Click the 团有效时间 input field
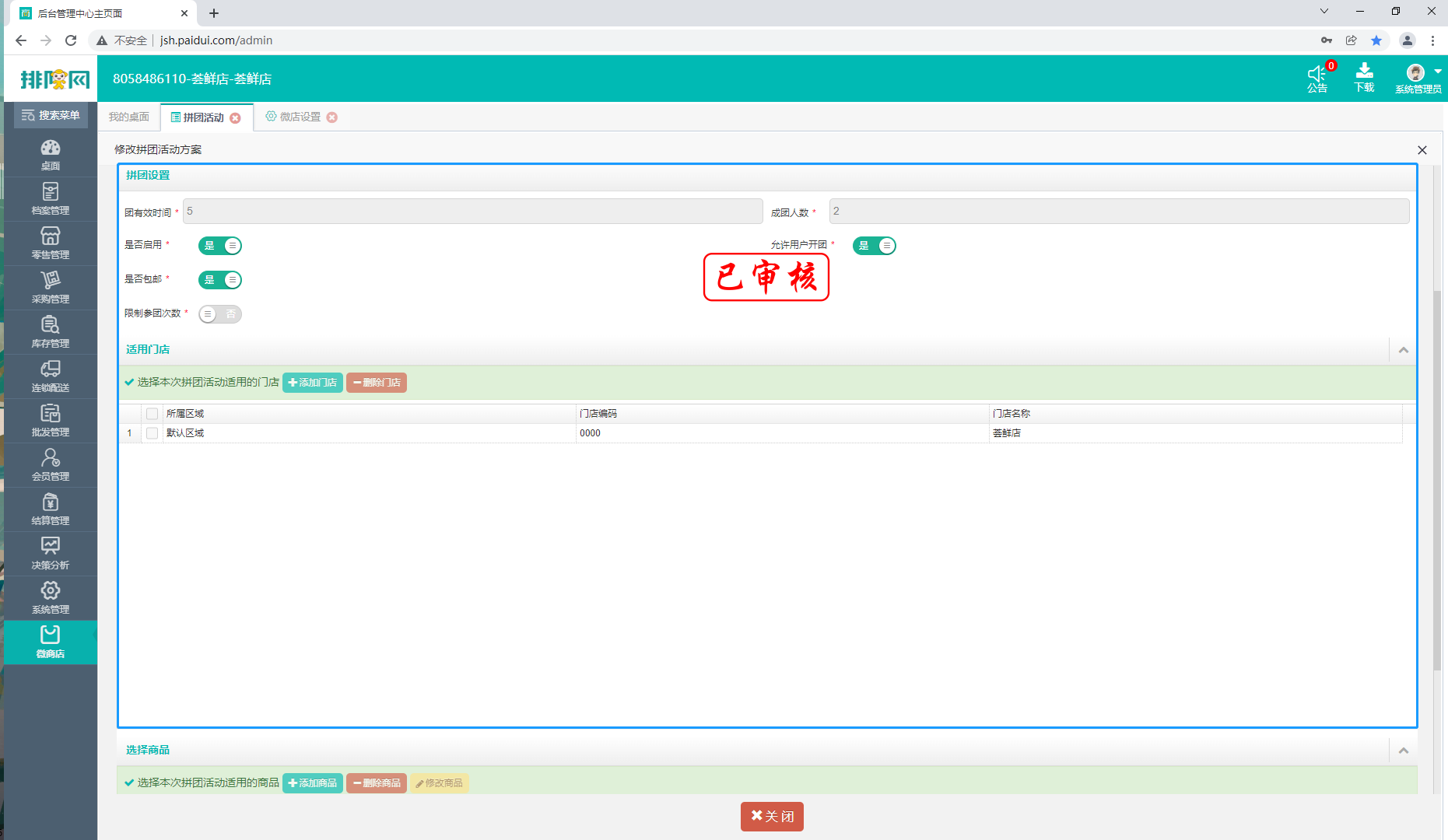Screen dimensions: 1448x840 (x=472, y=212)
